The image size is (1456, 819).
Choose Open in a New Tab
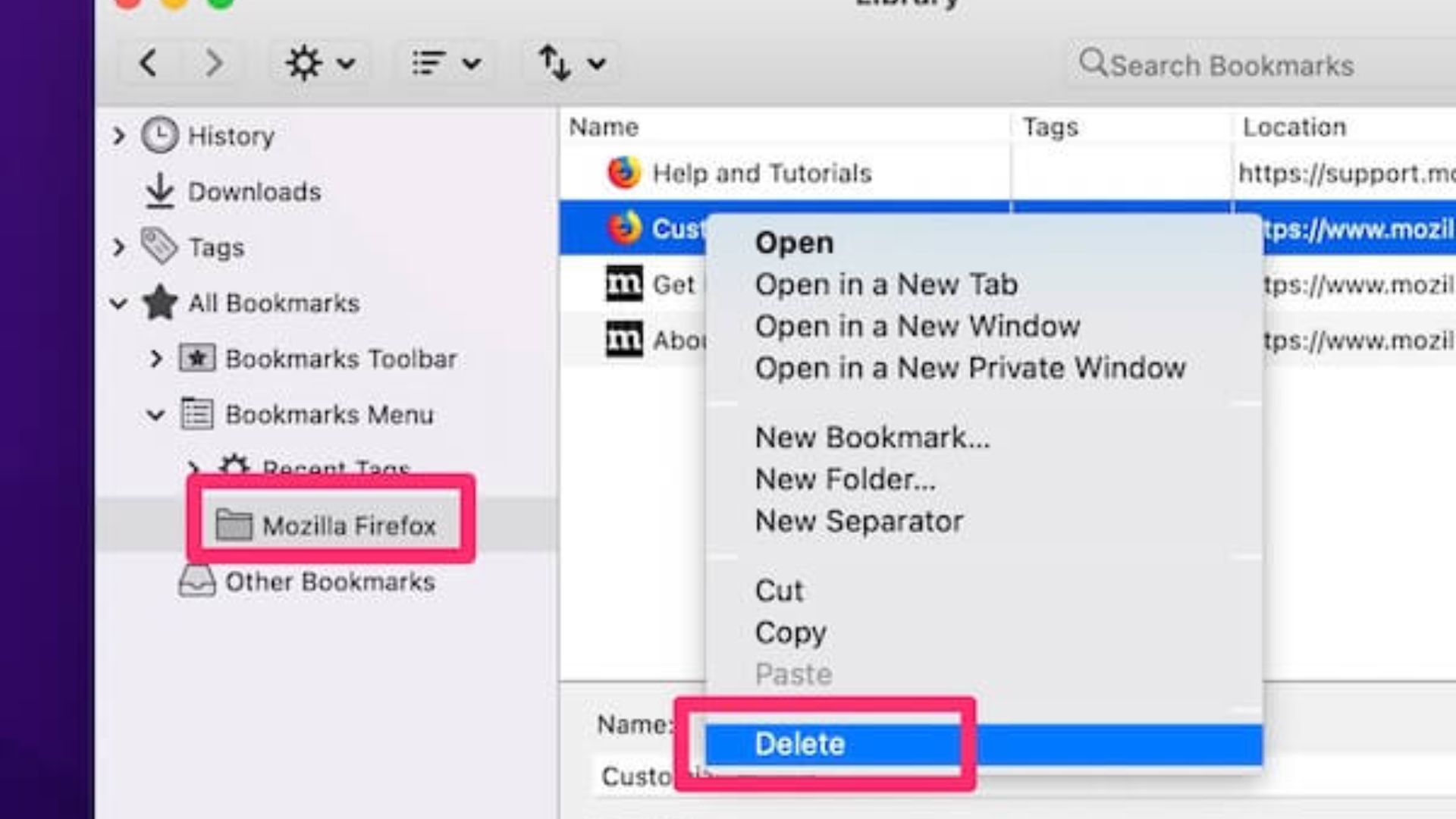click(x=886, y=285)
